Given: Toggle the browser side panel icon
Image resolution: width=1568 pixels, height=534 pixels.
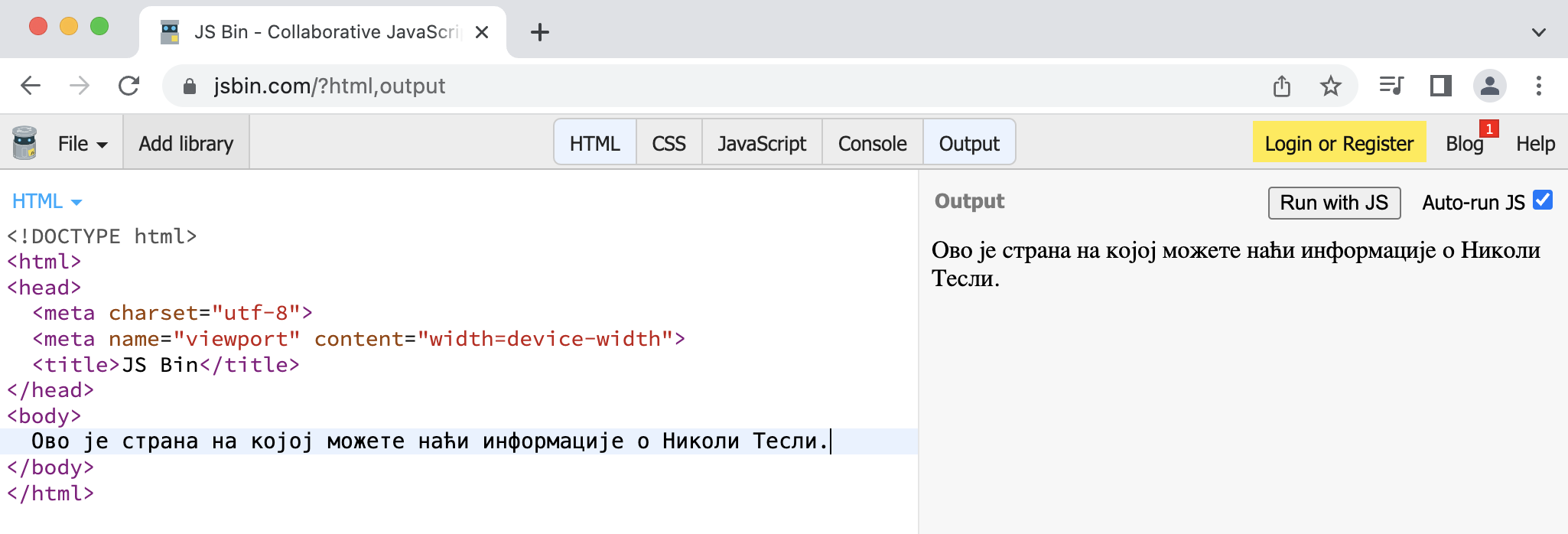Looking at the screenshot, I should (x=1440, y=86).
